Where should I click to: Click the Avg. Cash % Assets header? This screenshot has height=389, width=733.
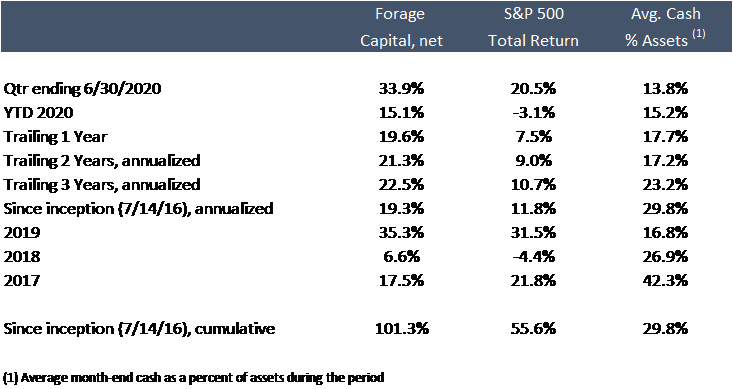click(665, 27)
